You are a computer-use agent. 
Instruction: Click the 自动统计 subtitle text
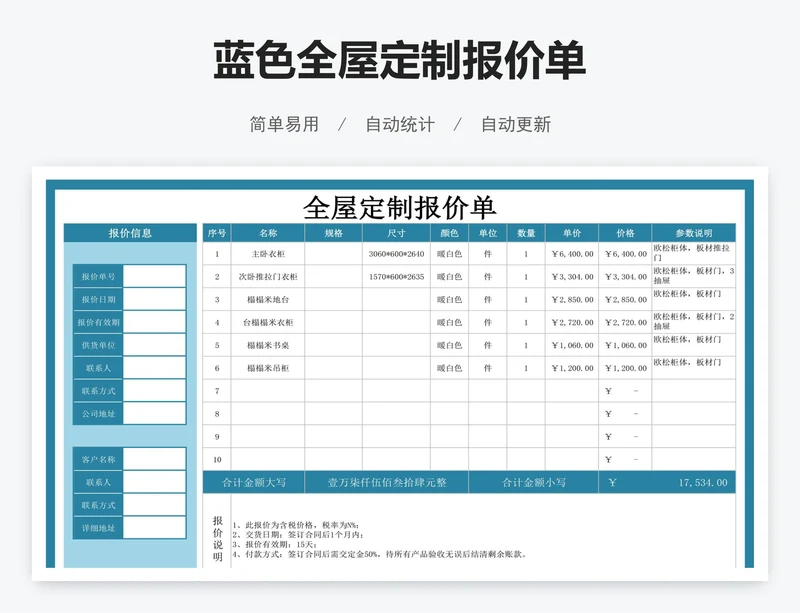[400, 125]
